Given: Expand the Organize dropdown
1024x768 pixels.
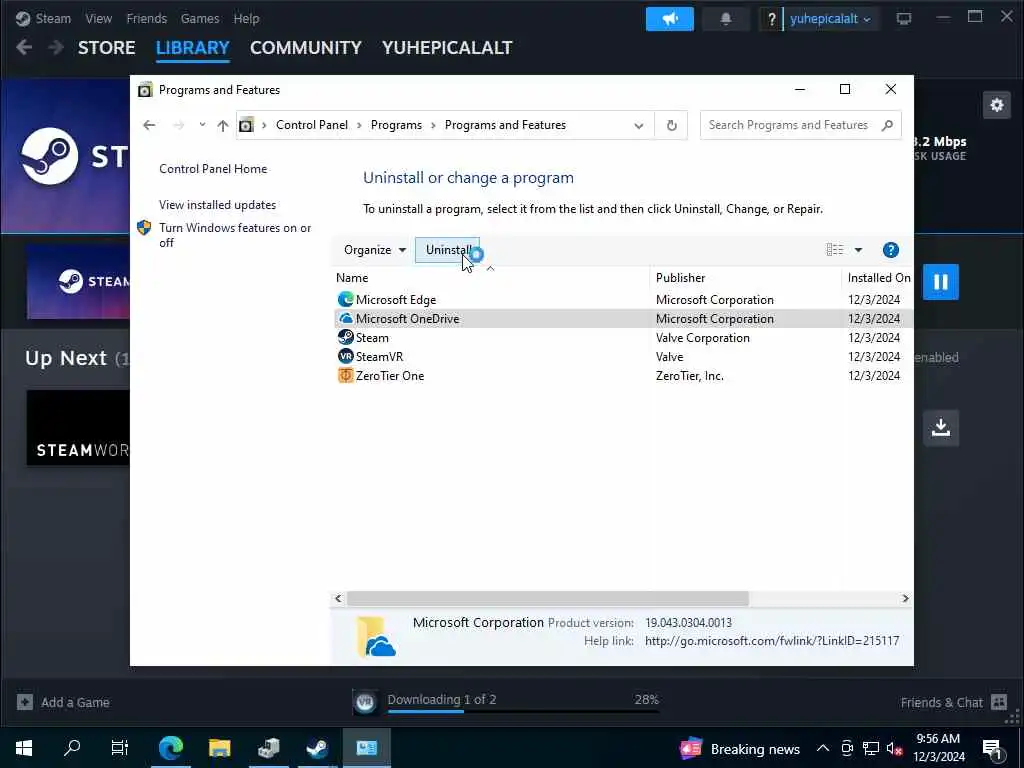Looking at the screenshot, I should (375, 250).
